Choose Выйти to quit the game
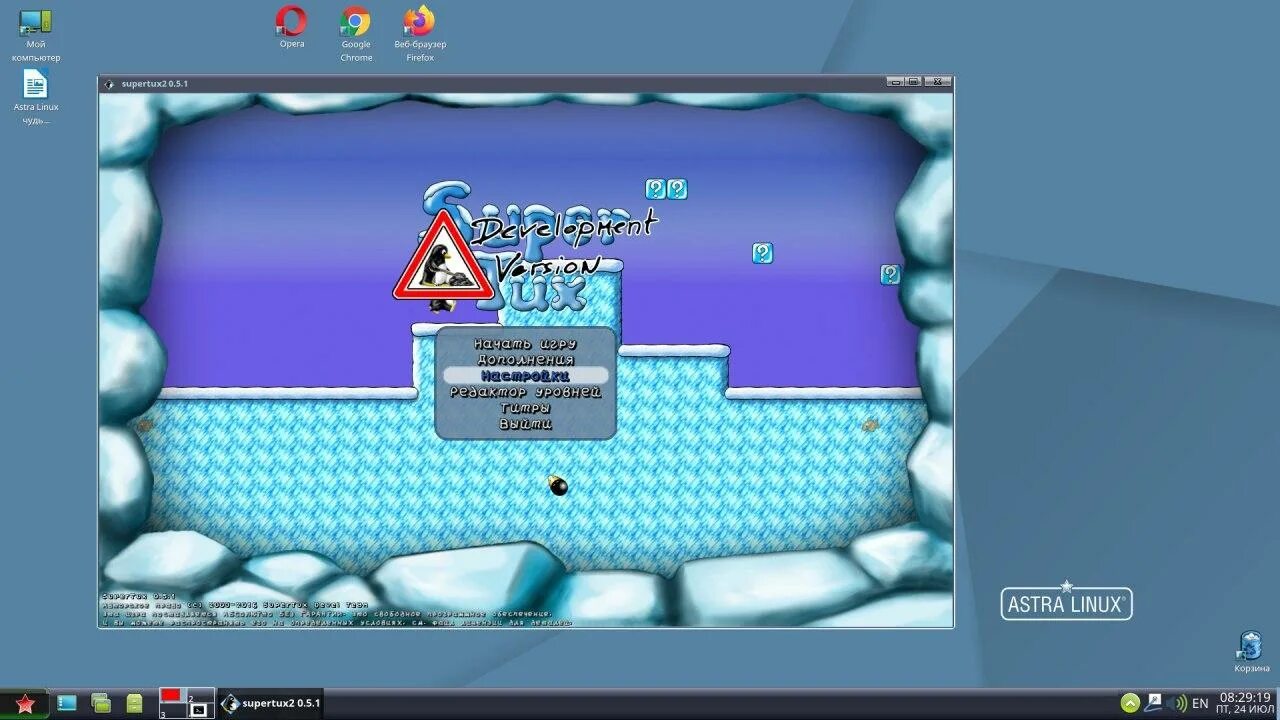1280x720 pixels. [x=525, y=423]
